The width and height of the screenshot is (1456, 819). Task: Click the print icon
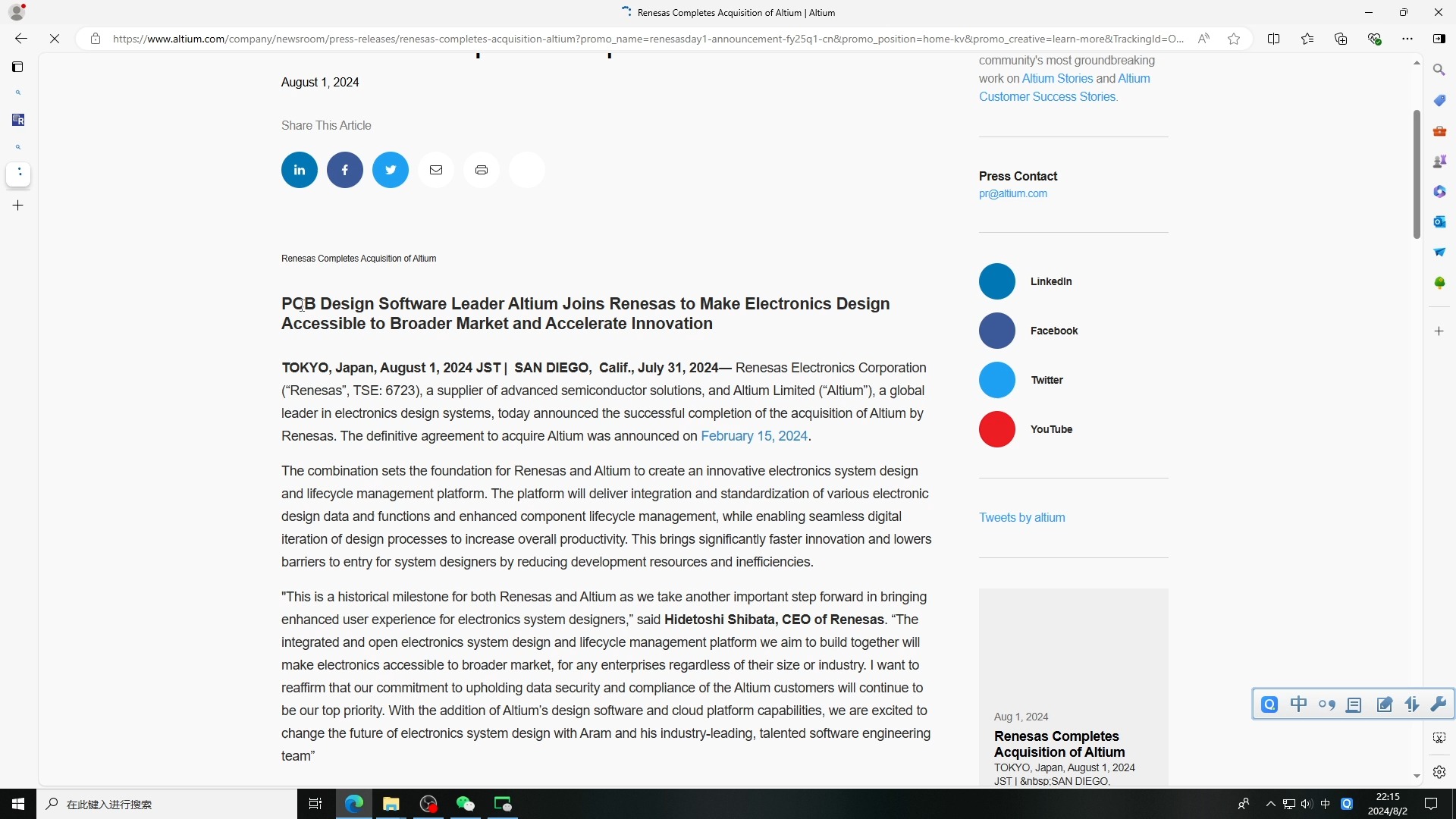tap(482, 170)
